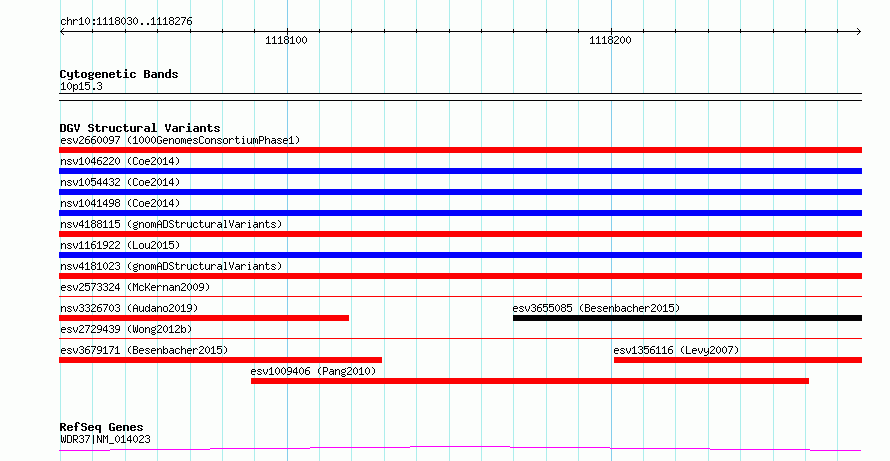Click the WDR37 magenta gene line
The height and width of the screenshot is (461, 890).
tap(460, 449)
